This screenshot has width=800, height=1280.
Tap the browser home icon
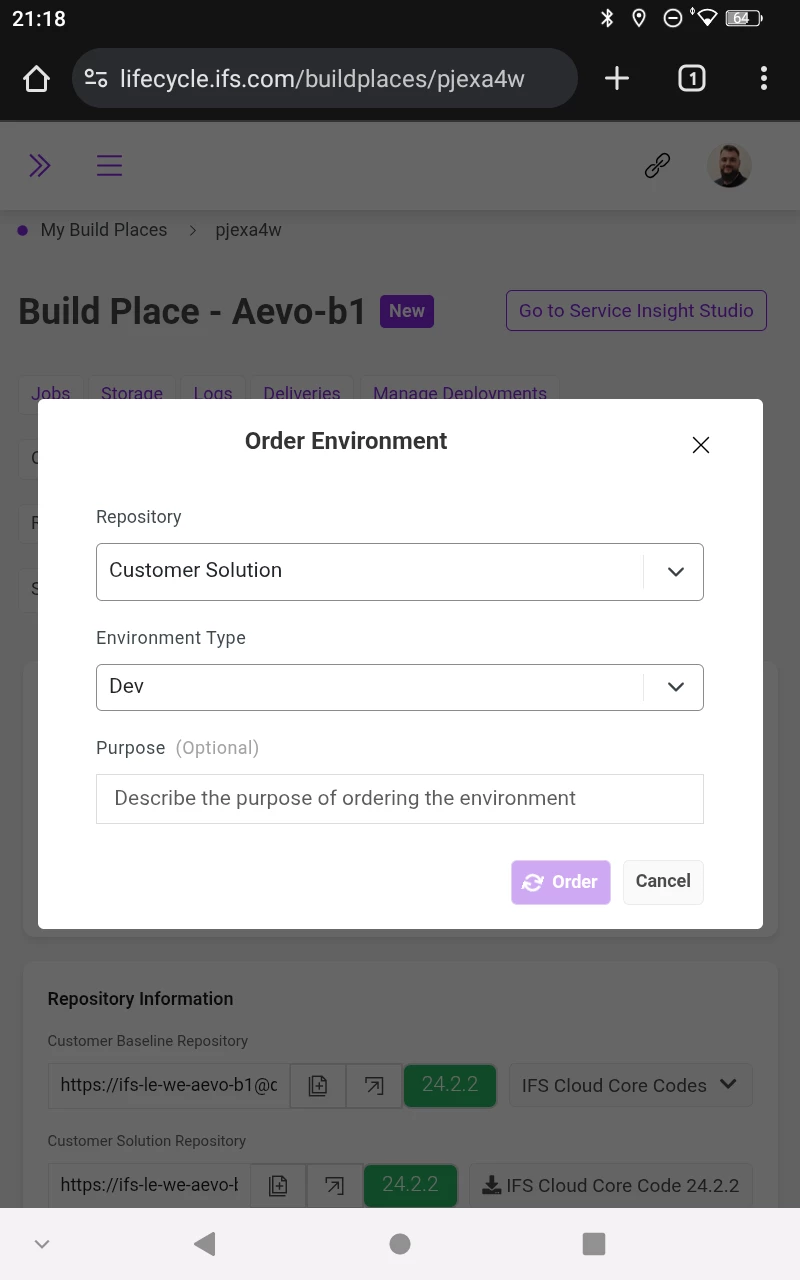coord(36,78)
